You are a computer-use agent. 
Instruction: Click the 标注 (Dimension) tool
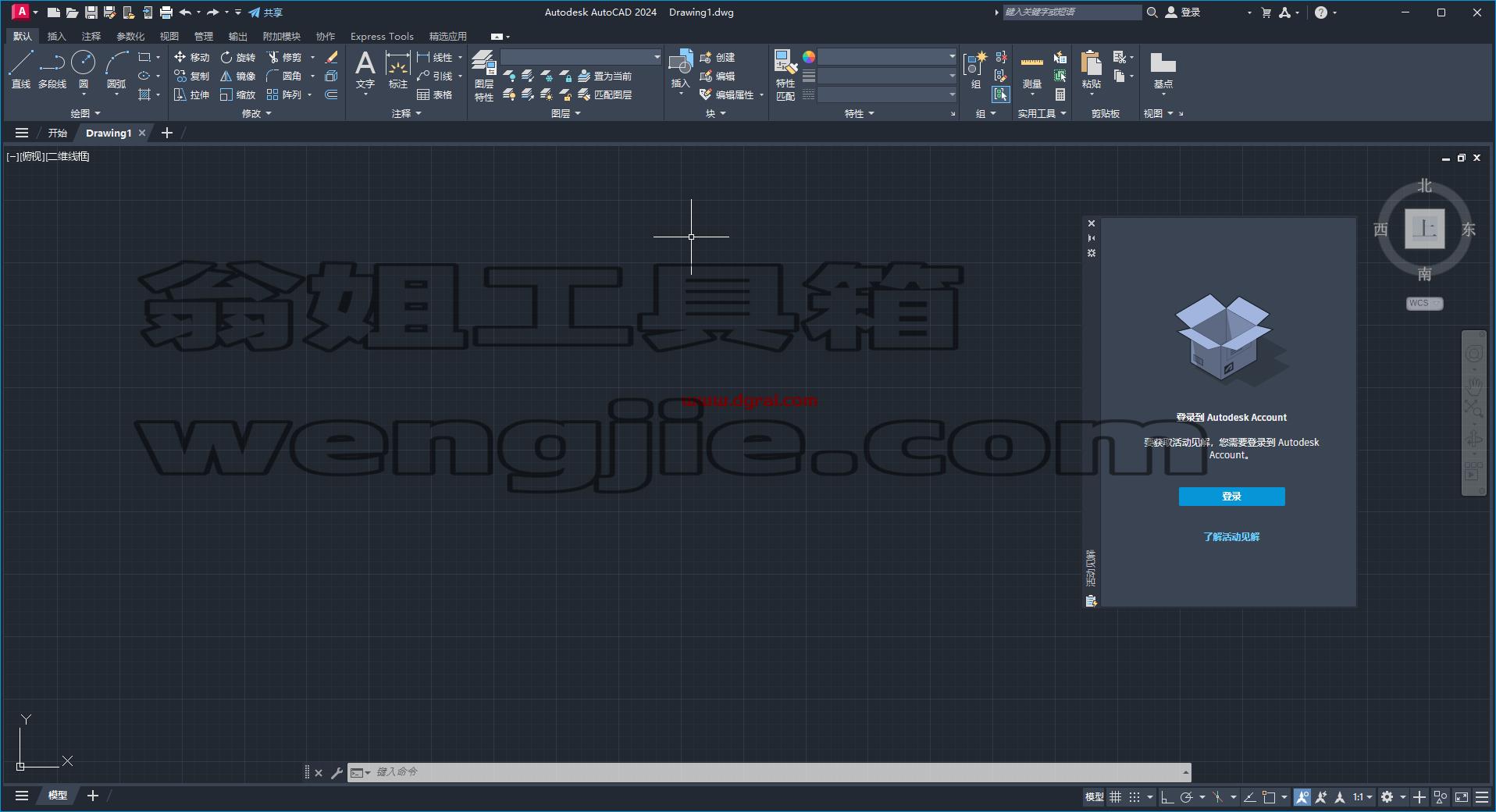[x=398, y=69]
